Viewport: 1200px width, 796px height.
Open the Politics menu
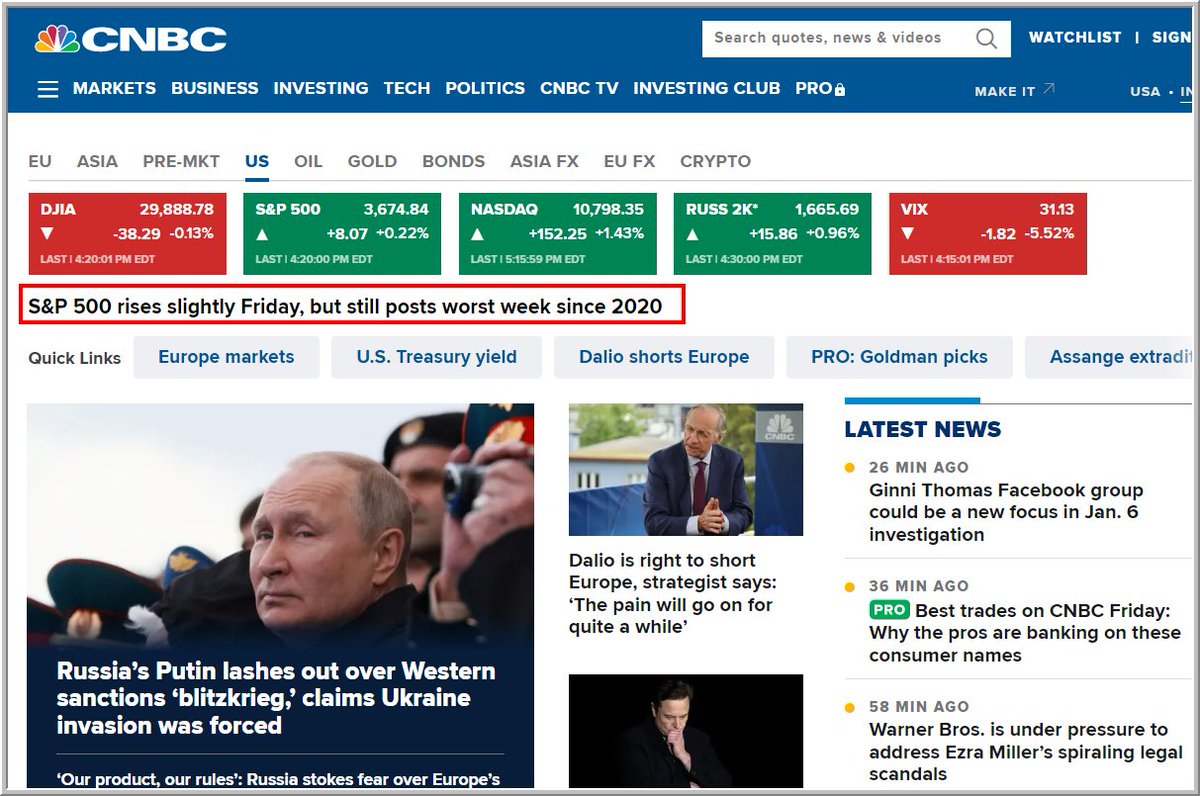pos(485,88)
